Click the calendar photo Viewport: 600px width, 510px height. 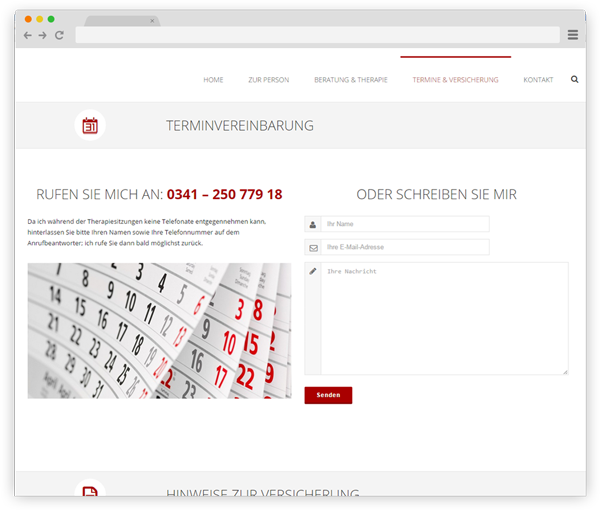point(159,331)
